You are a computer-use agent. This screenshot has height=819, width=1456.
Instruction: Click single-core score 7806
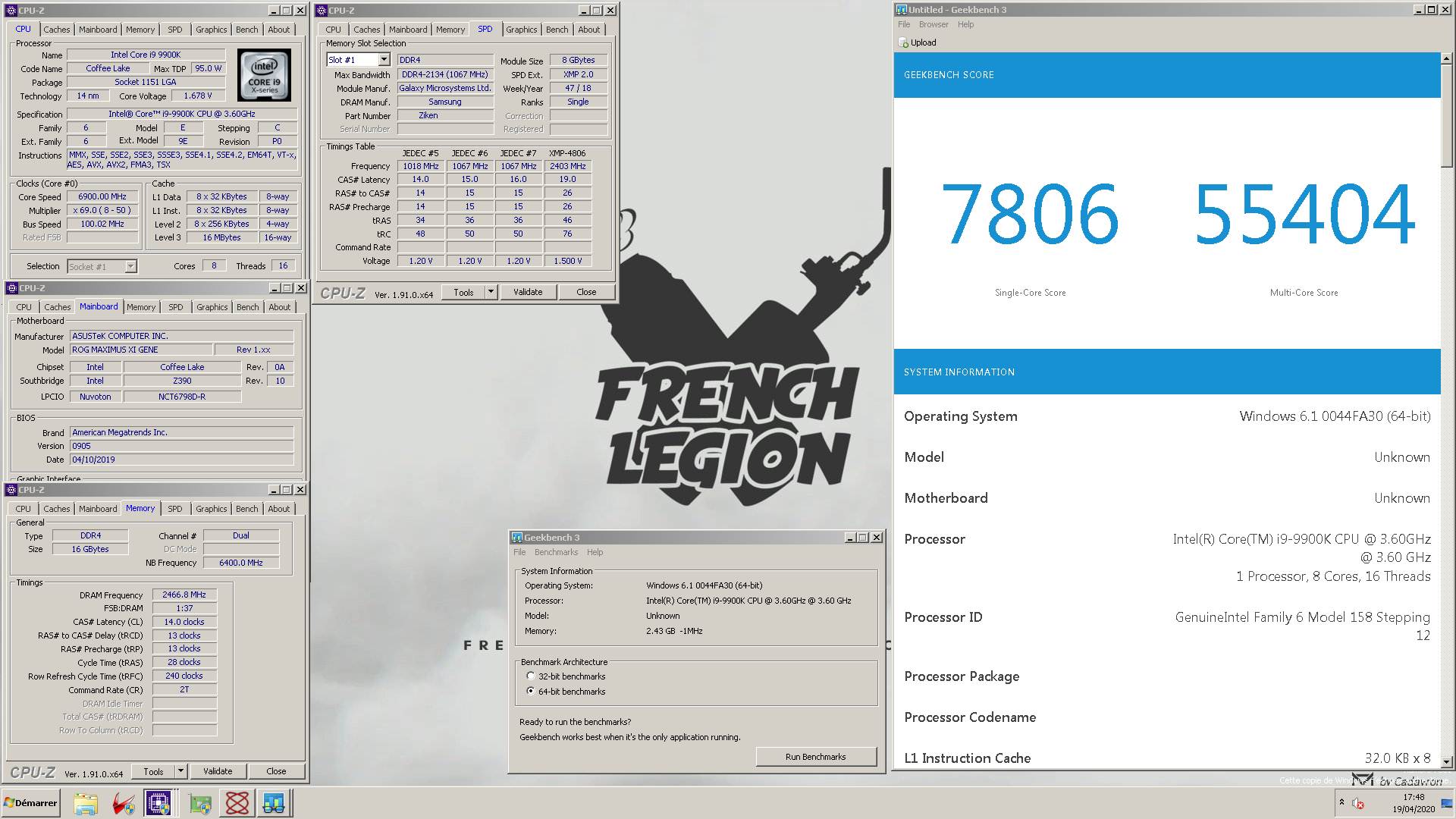click(x=1030, y=215)
